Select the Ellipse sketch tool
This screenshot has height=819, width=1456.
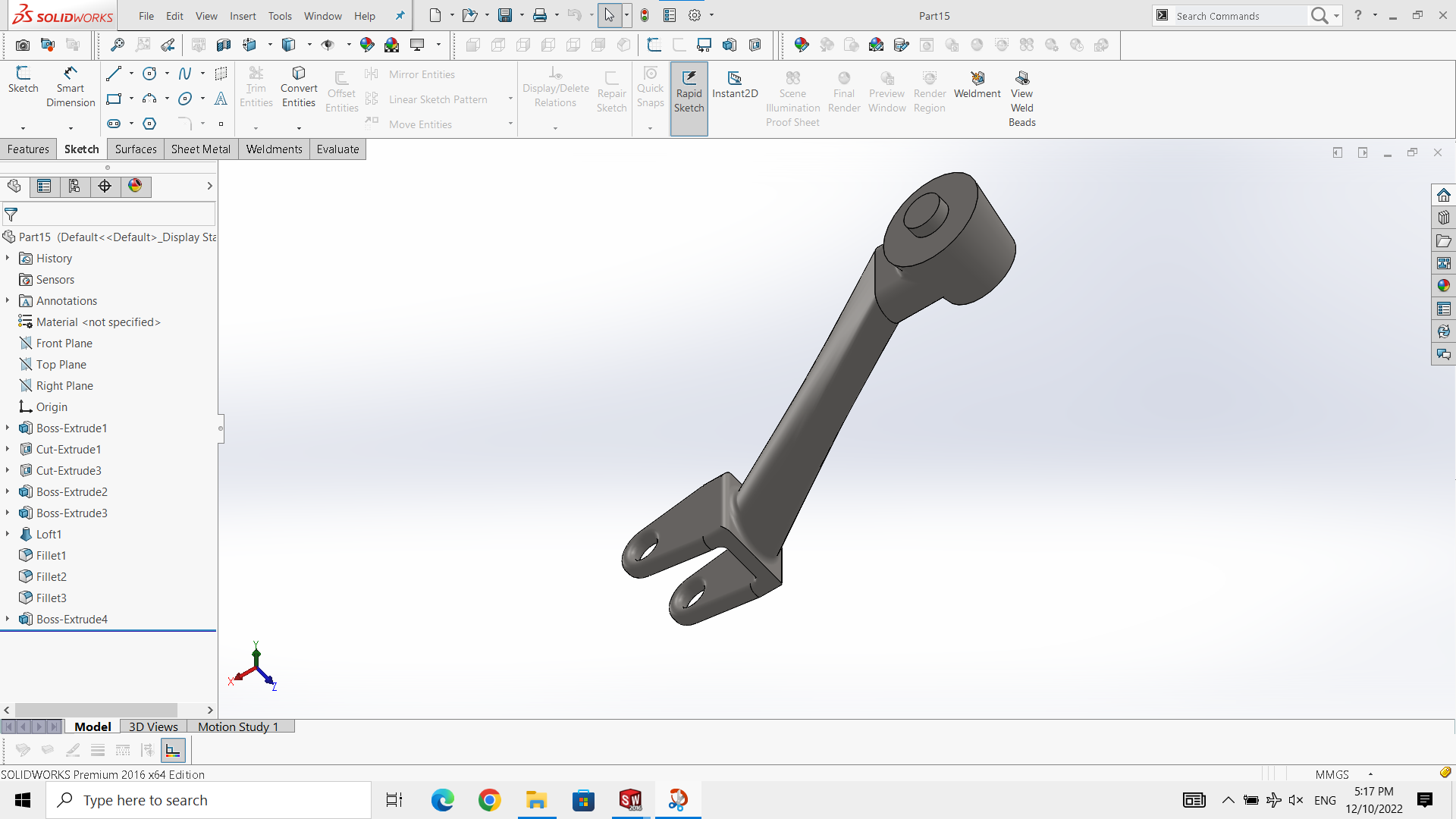tap(185, 99)
